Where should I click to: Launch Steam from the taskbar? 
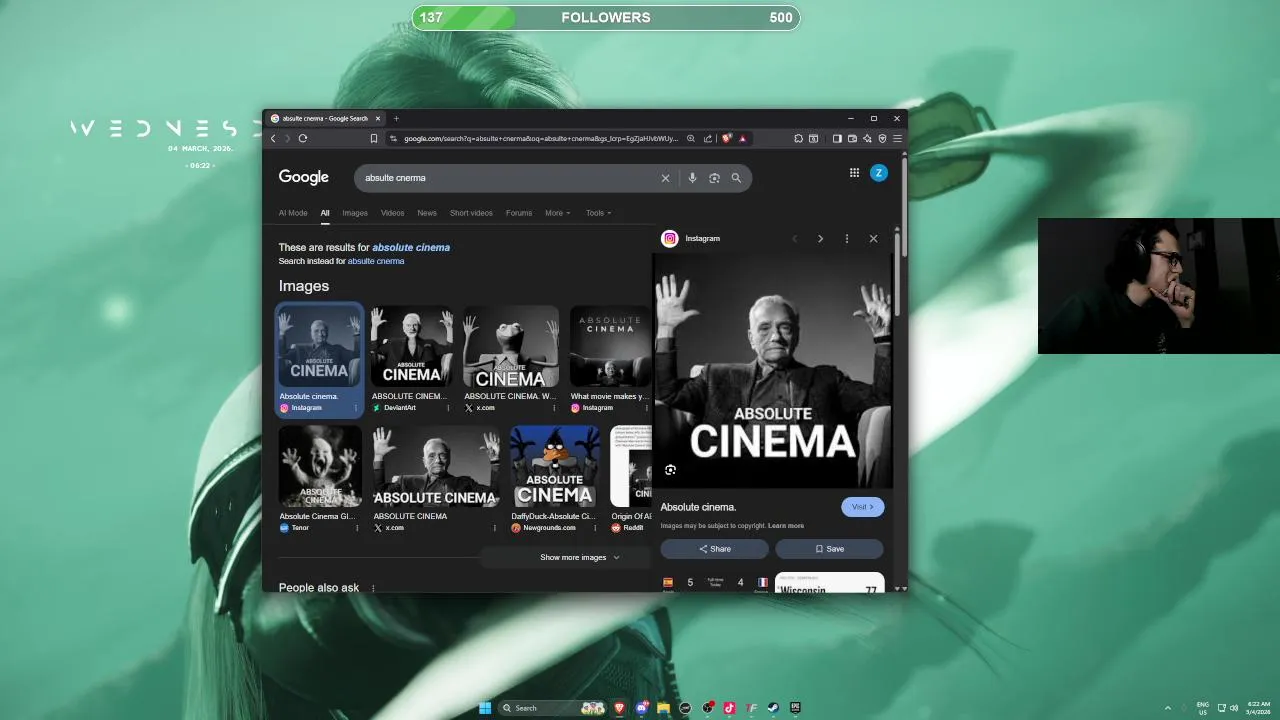point(773,708)
